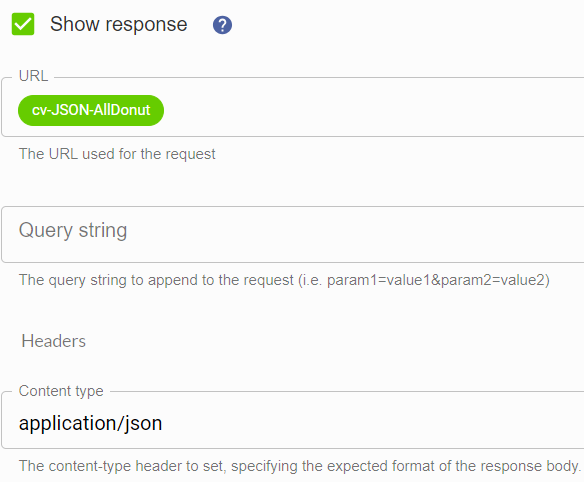The image size is (584, 482).
Task: Select the Headers section heading
Action: click(x=54, y=341)
